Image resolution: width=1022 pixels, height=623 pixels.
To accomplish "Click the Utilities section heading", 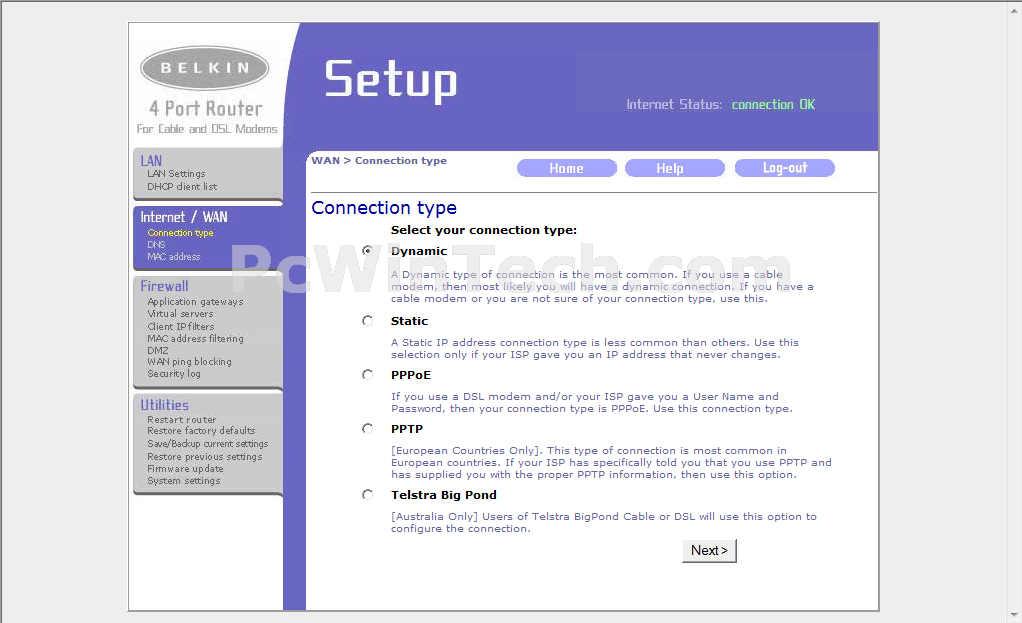I will (x=165, y=405).
